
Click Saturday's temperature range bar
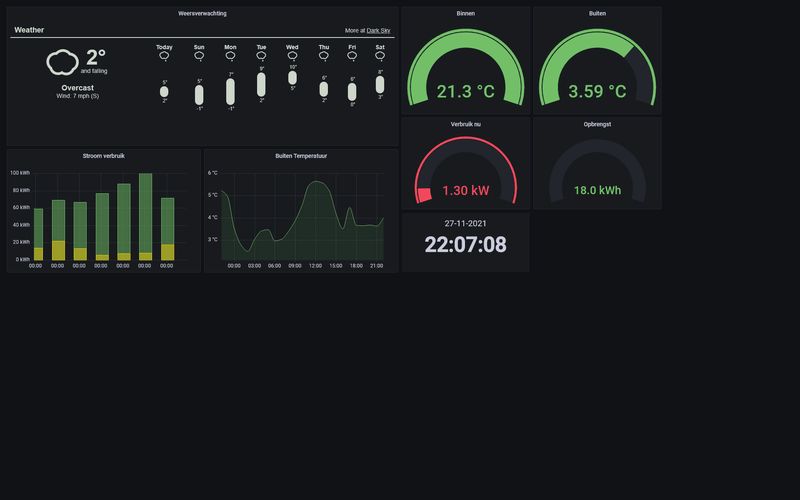[380, 85]
